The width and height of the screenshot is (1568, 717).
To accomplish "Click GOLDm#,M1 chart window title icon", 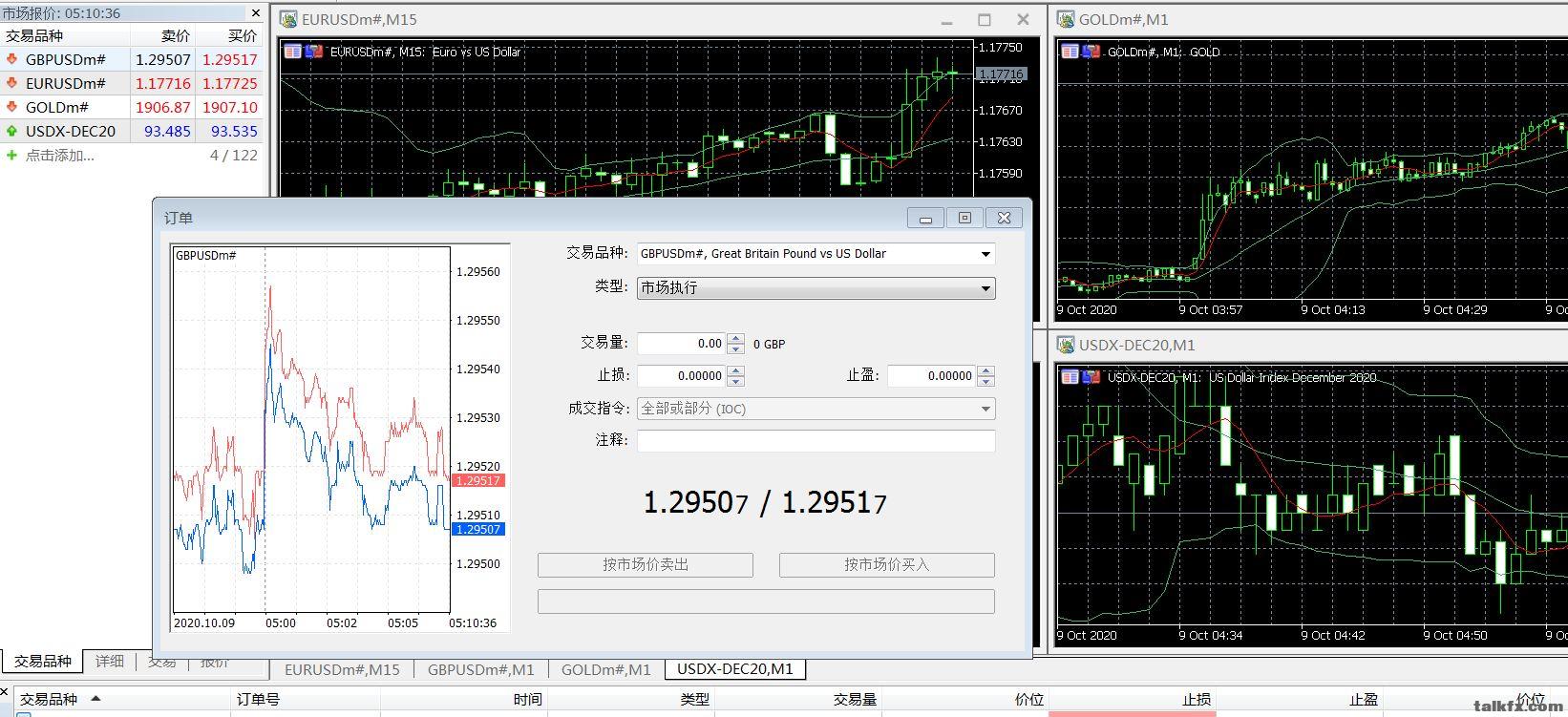I will pyautogui.click(x=1067, y=19).
